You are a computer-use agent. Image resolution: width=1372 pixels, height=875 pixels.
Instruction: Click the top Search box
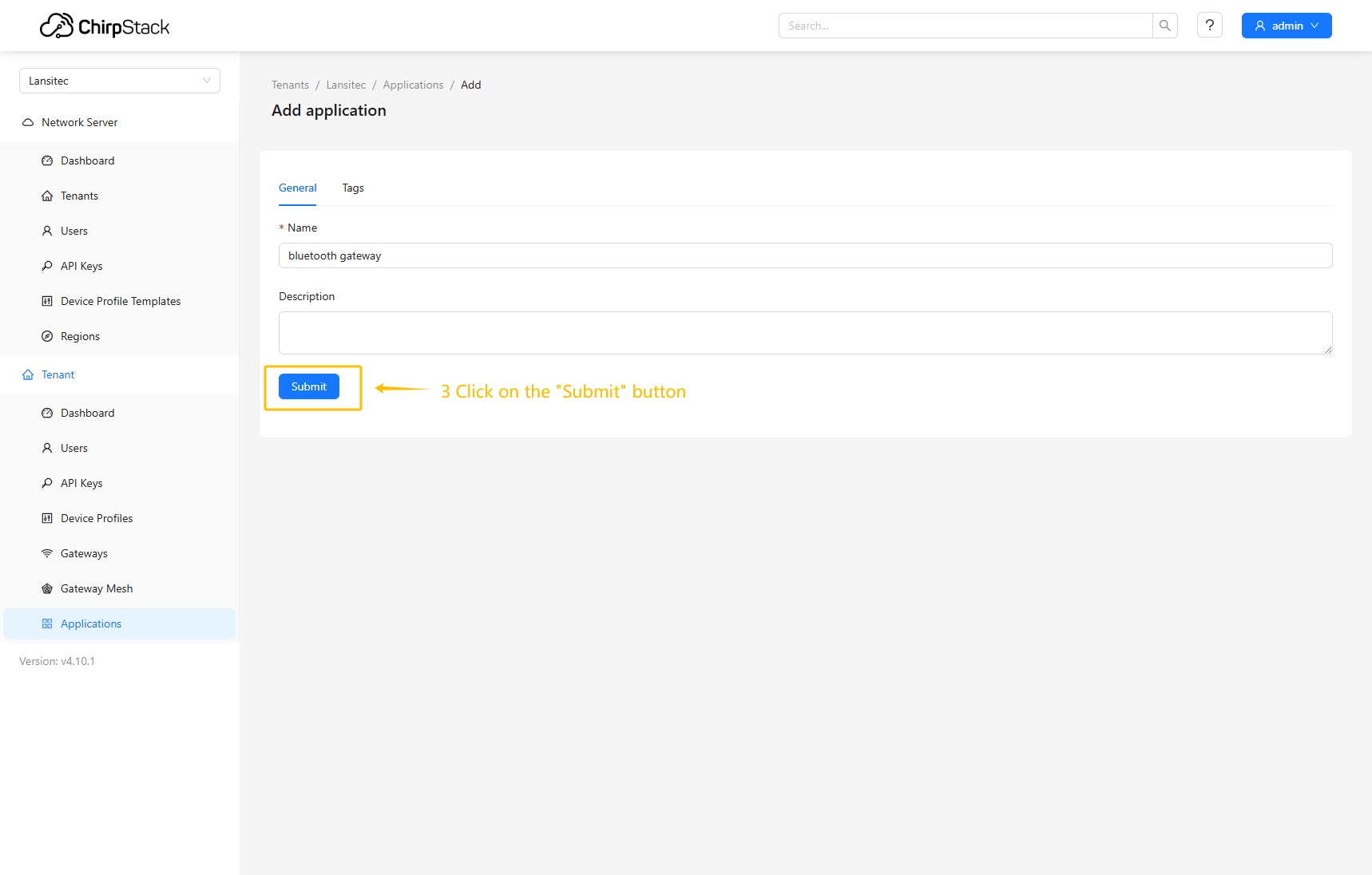tap(965, 26)
